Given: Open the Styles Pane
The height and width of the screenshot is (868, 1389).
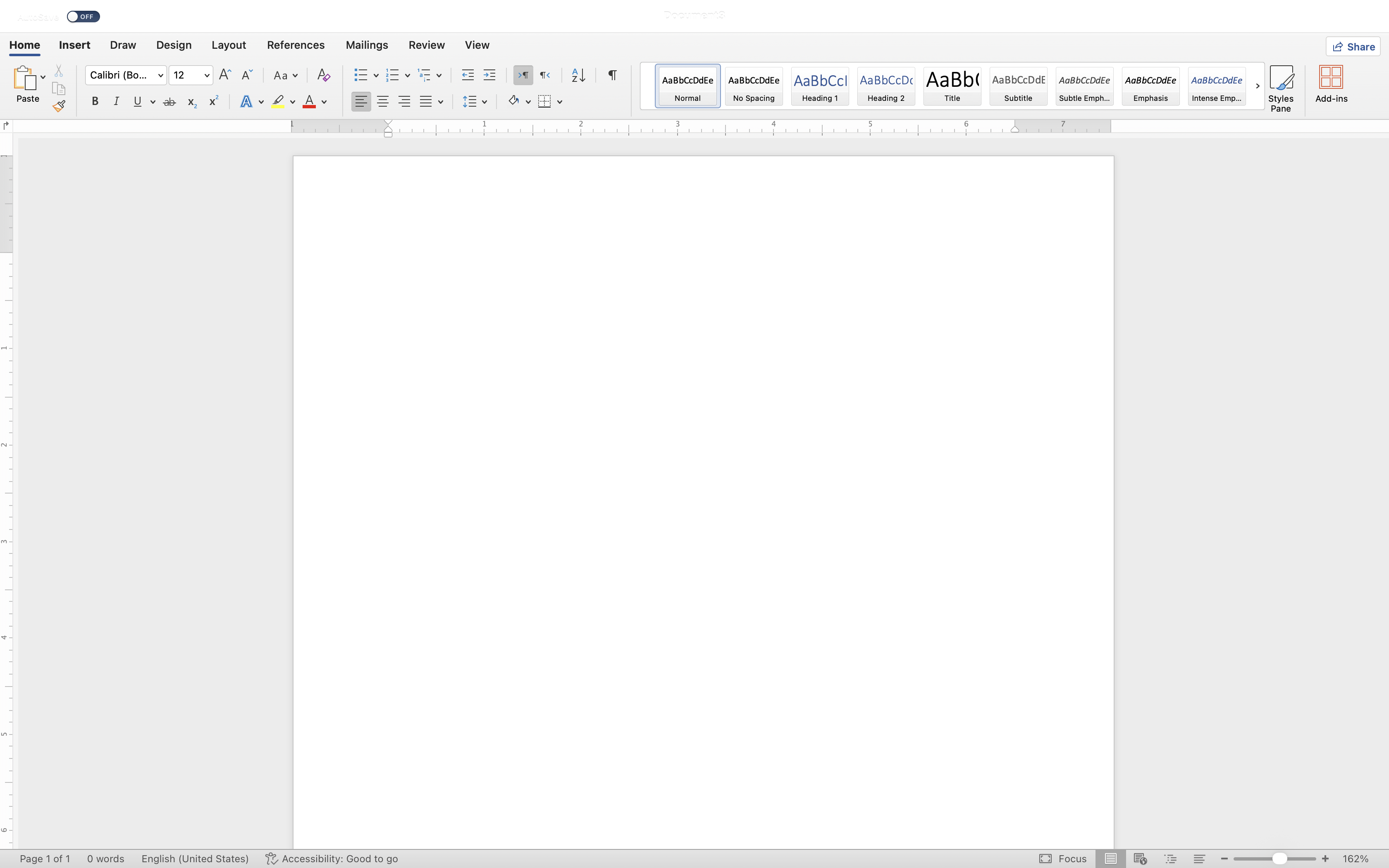Looking at the screenshot, I should 1280,88.
